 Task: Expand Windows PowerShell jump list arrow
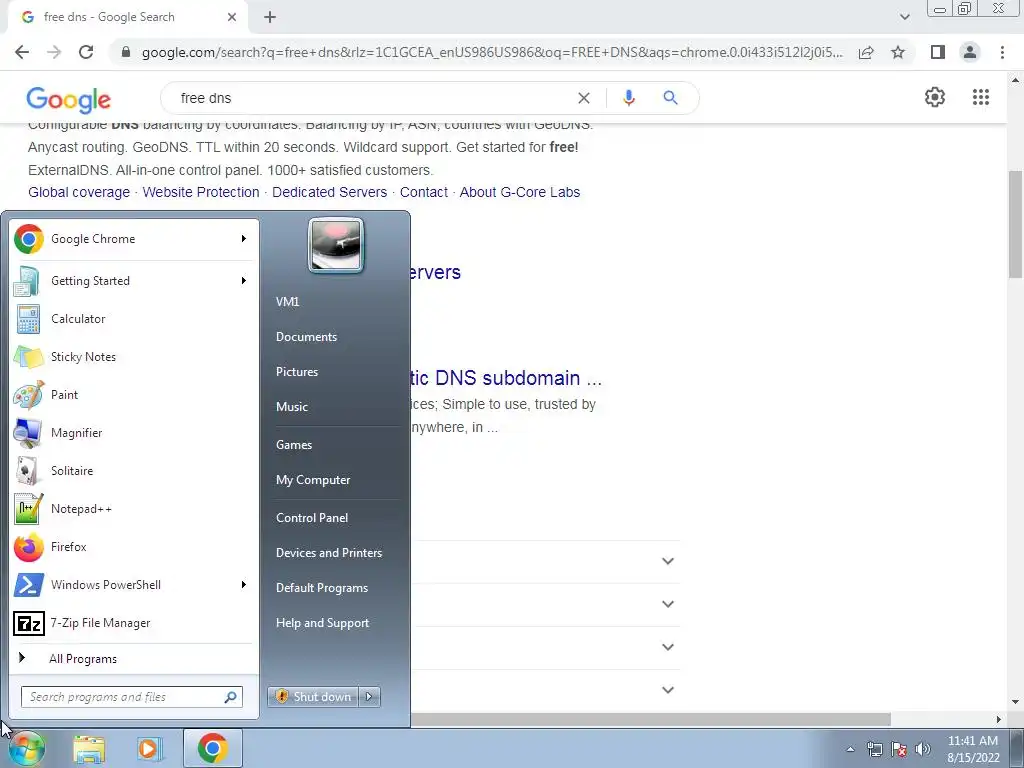[x=244, y=584]
